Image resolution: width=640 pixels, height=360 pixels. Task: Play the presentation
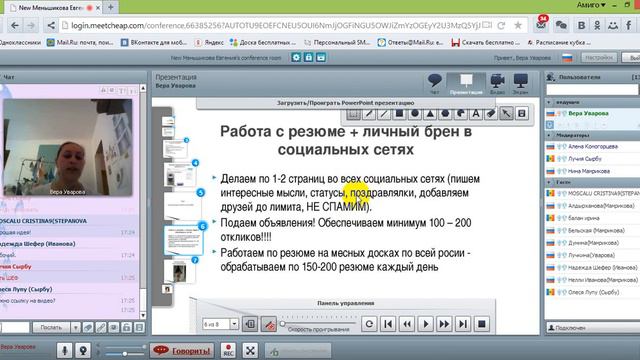point(426,324)
